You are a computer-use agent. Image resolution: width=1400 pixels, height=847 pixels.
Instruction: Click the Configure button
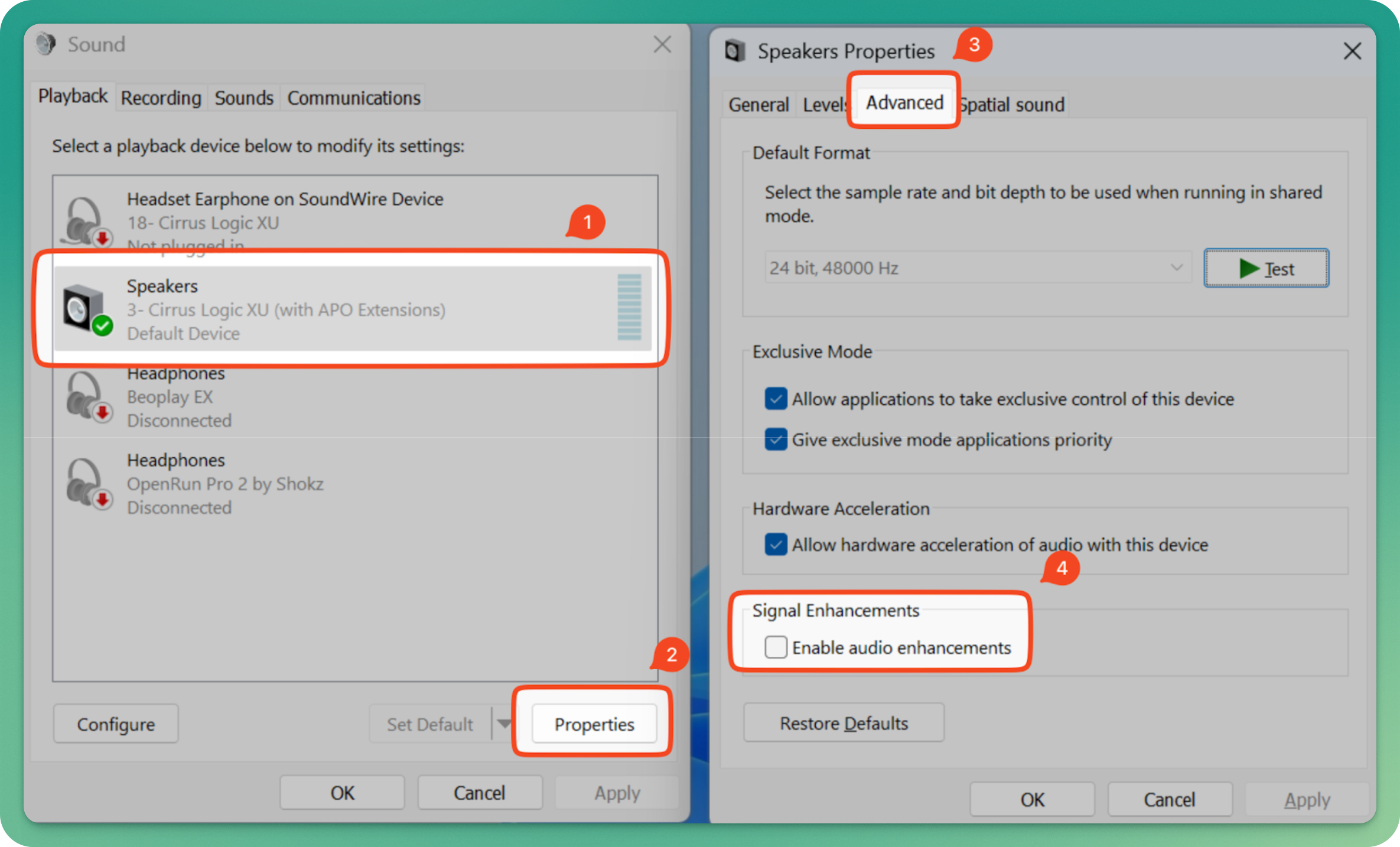coord(116,724)
